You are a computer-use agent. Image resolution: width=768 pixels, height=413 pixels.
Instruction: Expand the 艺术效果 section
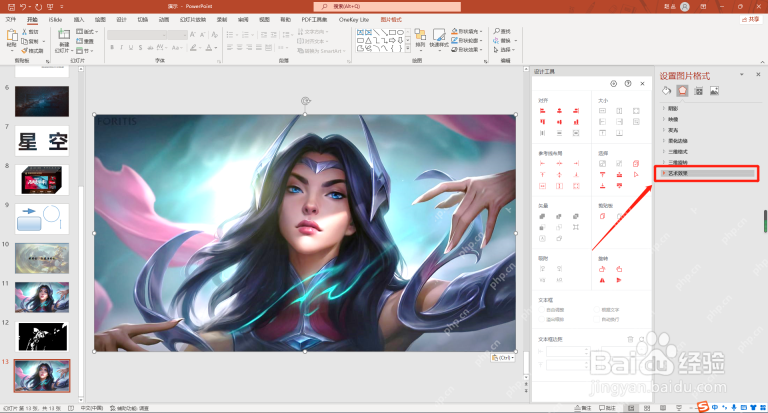[708, 173]
